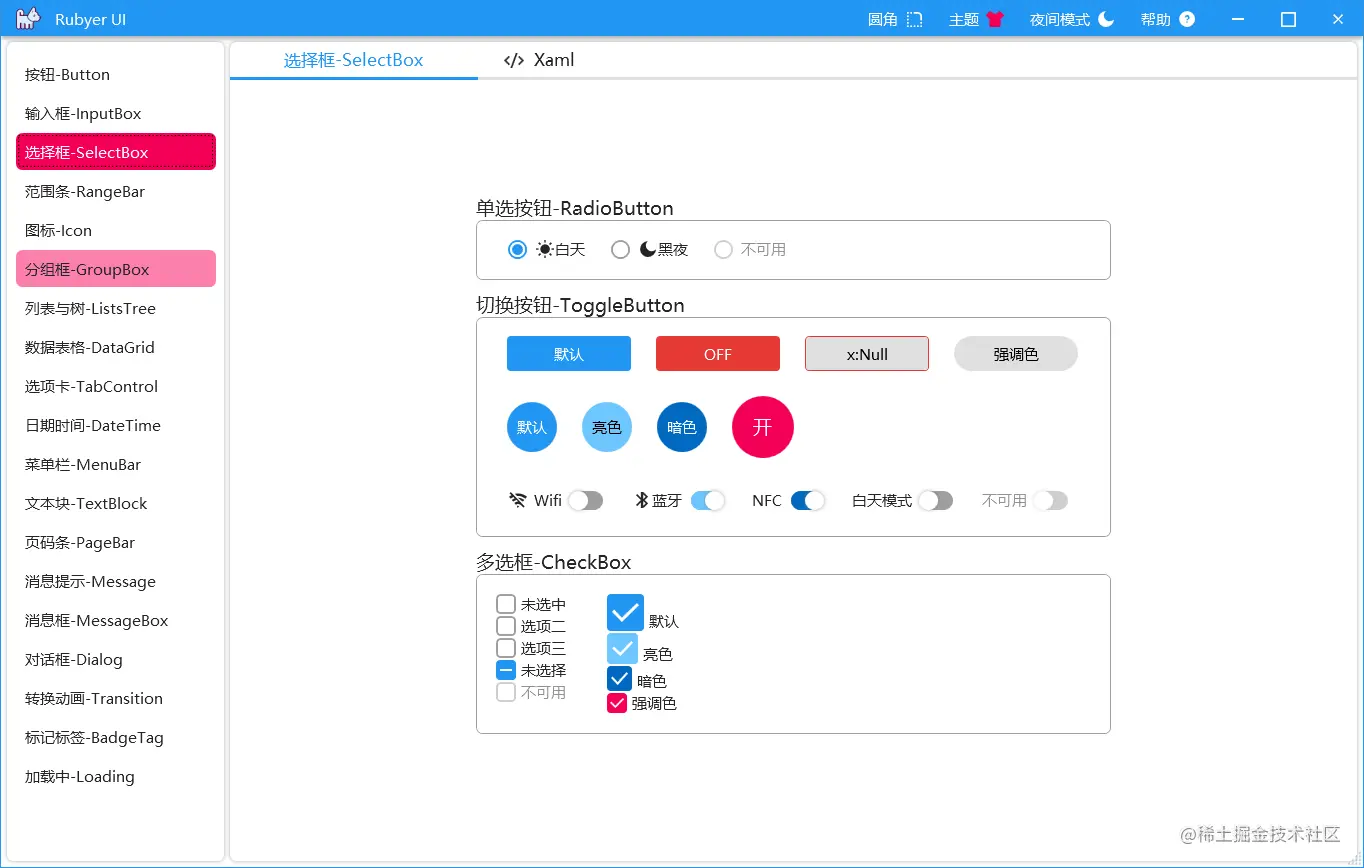Image resolution: width=1364 pixels, height=868 pixels.
Task: Click the 夜间模式 moon icon in the title bar
Action: click(1104, 18)
